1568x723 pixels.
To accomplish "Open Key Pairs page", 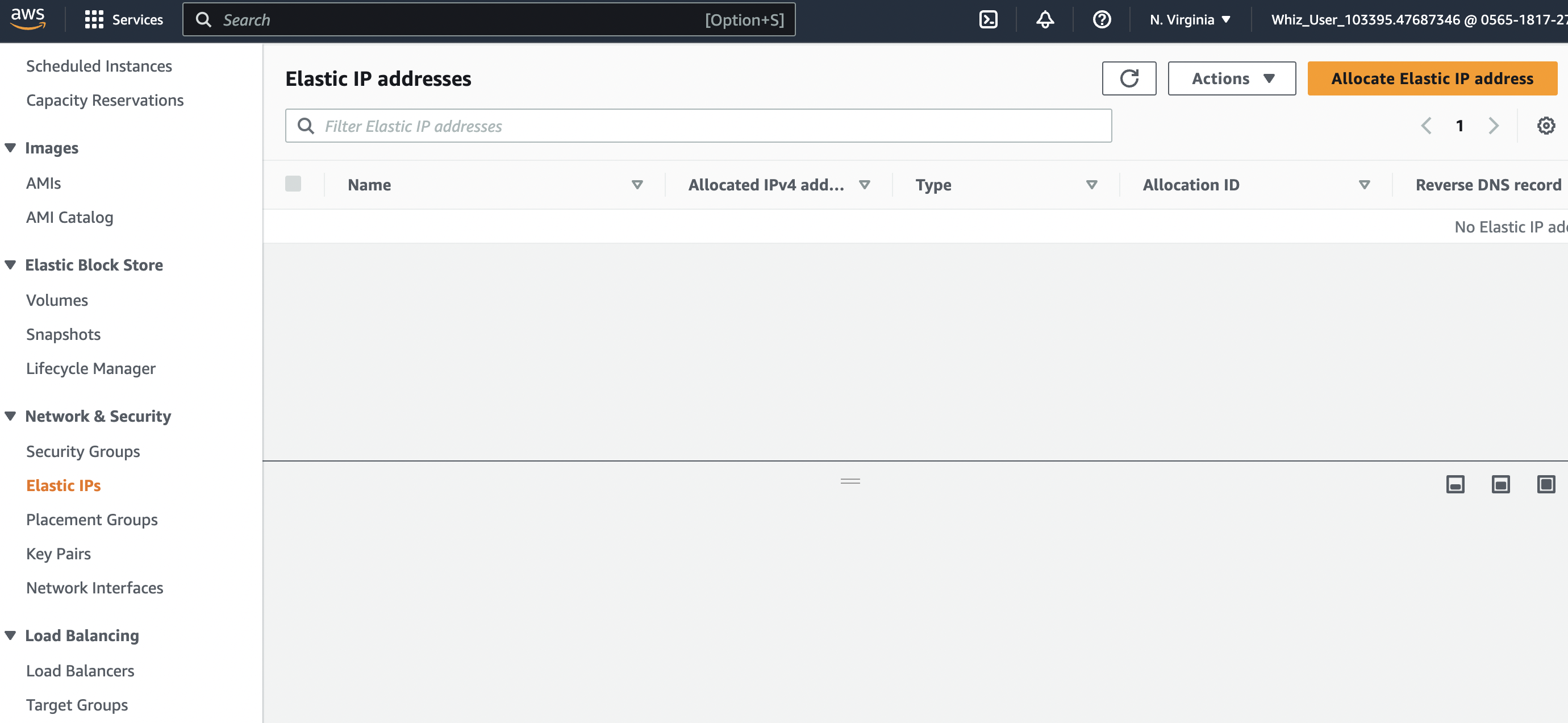I will pos(59,554).
